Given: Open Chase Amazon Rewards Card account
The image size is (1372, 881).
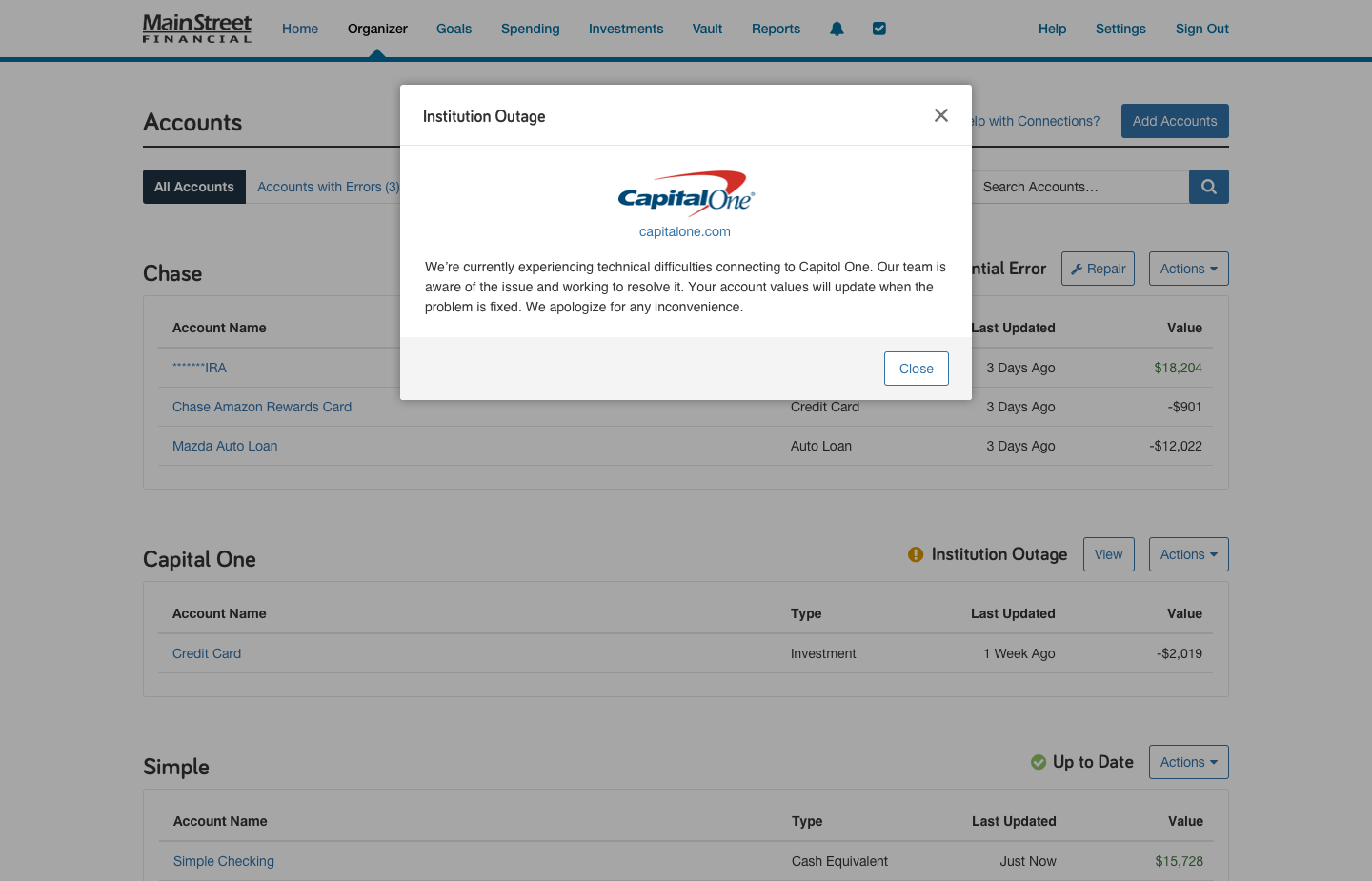Looking at the screenshot, I should pyautogui.click(x=262, y=407).
